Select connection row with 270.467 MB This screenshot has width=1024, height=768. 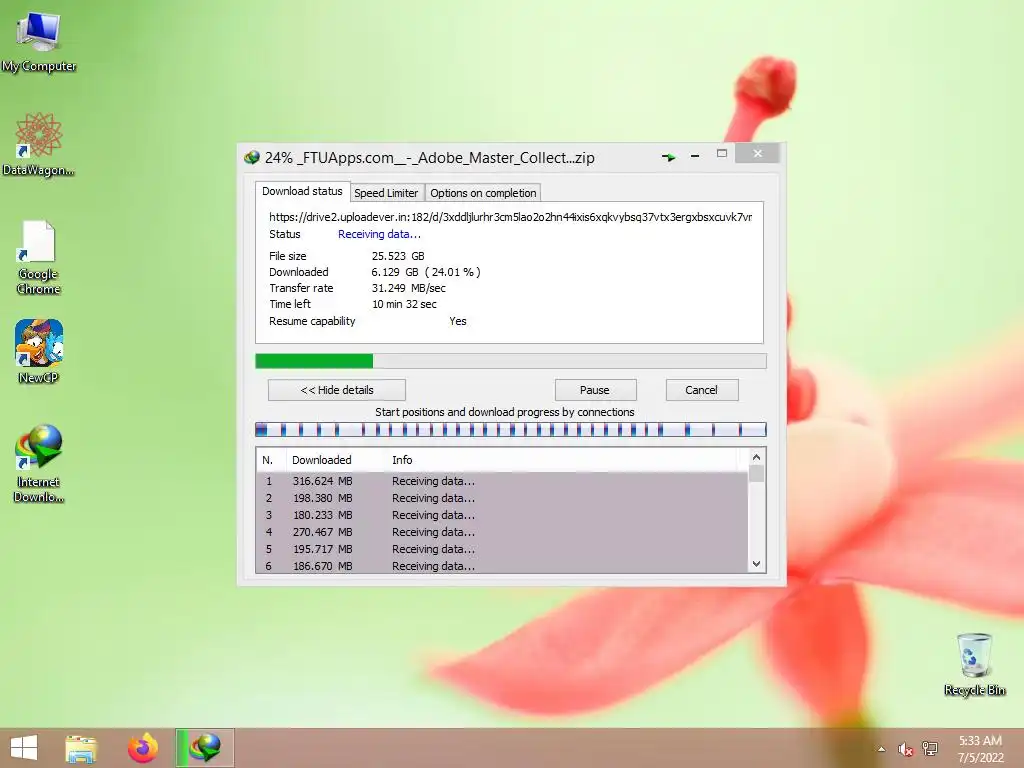(502, 532)
